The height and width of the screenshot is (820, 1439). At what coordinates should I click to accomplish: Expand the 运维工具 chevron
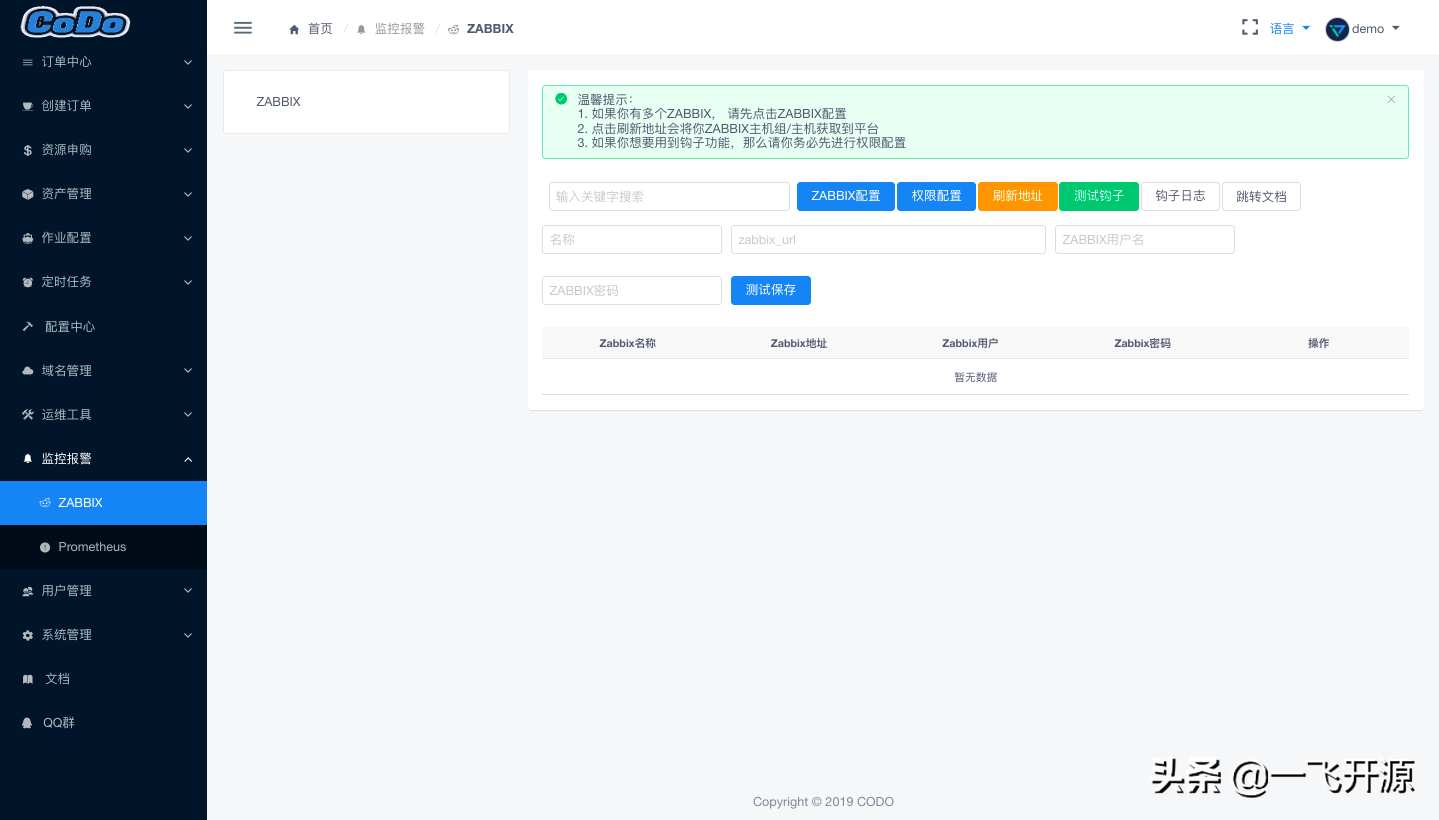click(188, 414)
